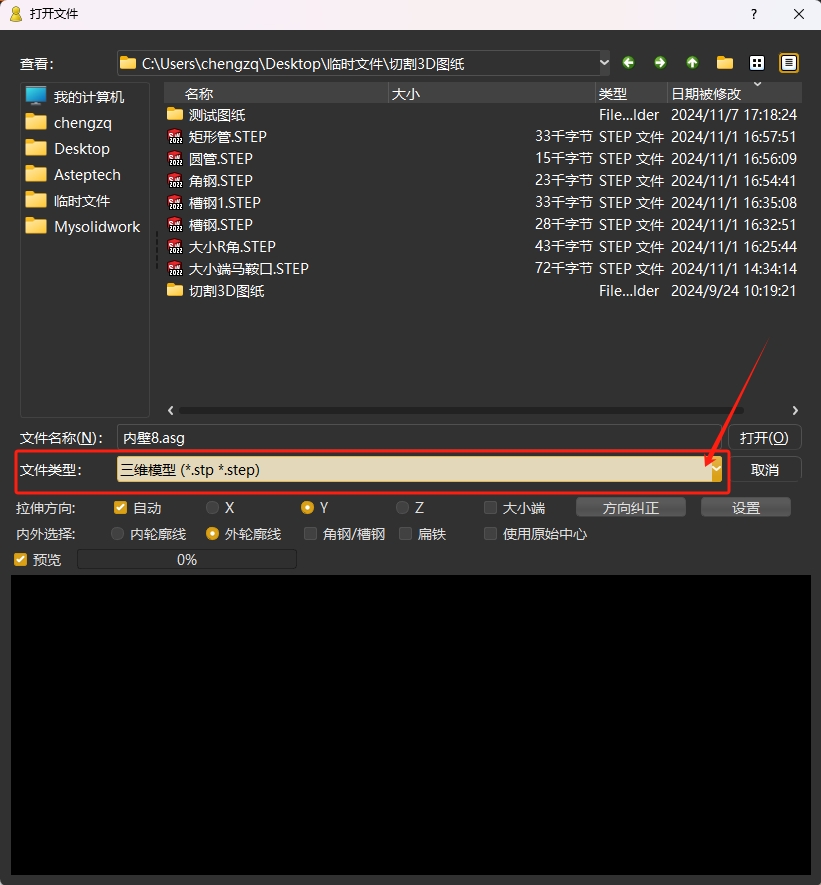Sort files by 日期被修改 column header
The width and height of the screenshot is (821, 885).
pos(734,94)
